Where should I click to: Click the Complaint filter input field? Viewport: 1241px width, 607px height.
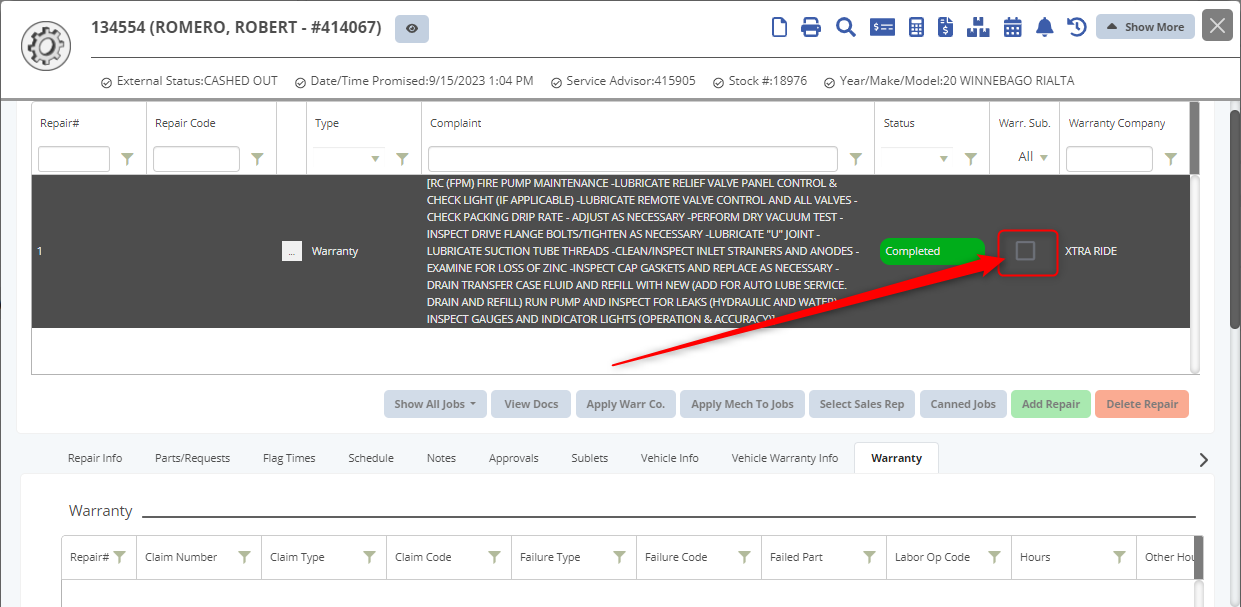pyautogui.click(x=633, y=158)
